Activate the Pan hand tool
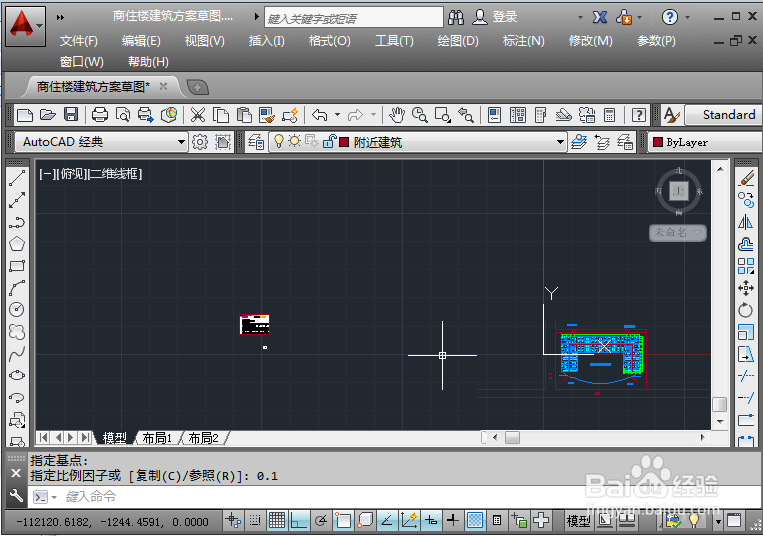This screenshot has height=536, width=763. 397,115
